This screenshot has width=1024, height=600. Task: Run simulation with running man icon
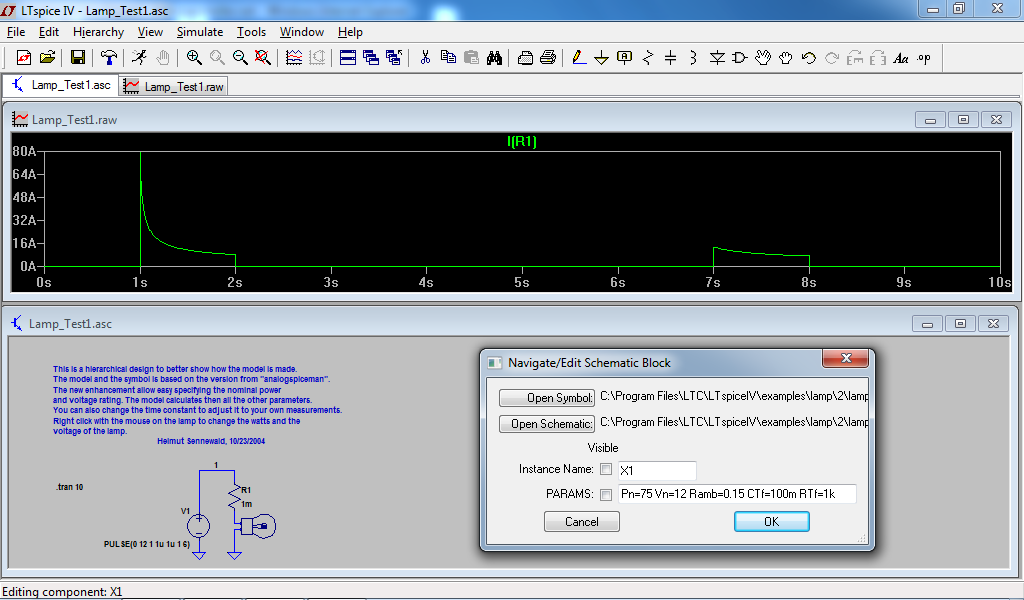[139, 58]
